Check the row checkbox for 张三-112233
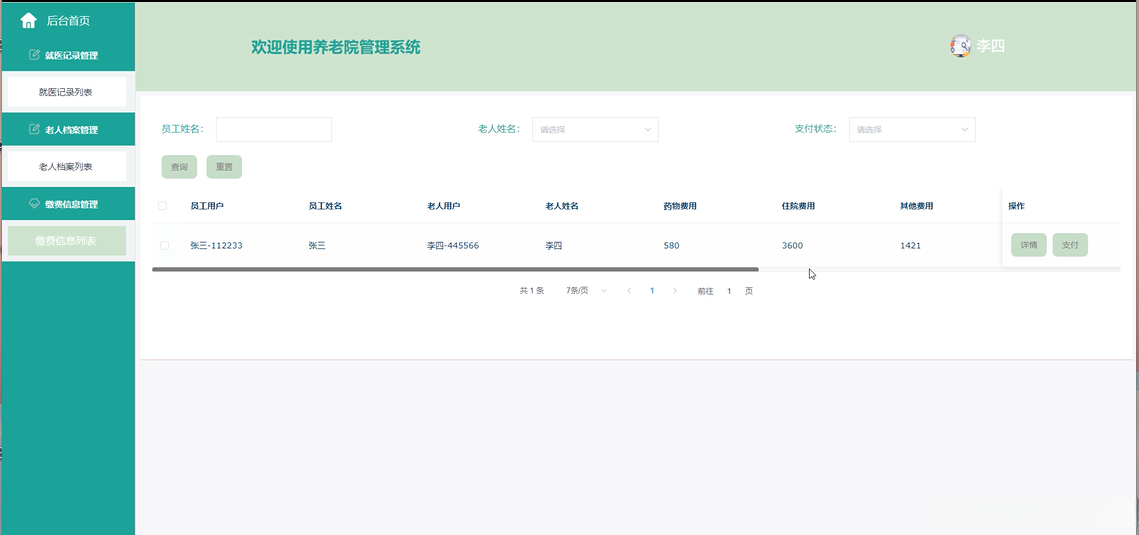This screenshot has height=535, width=1139. (x=164, y=245)
